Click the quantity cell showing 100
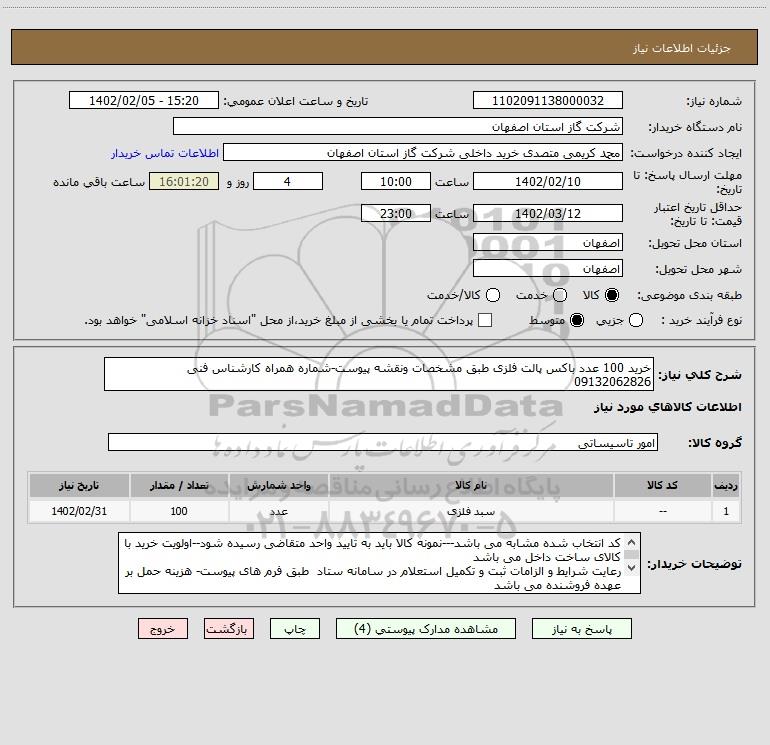Viewport: 770px width, 745px height. tap(179, 511)
